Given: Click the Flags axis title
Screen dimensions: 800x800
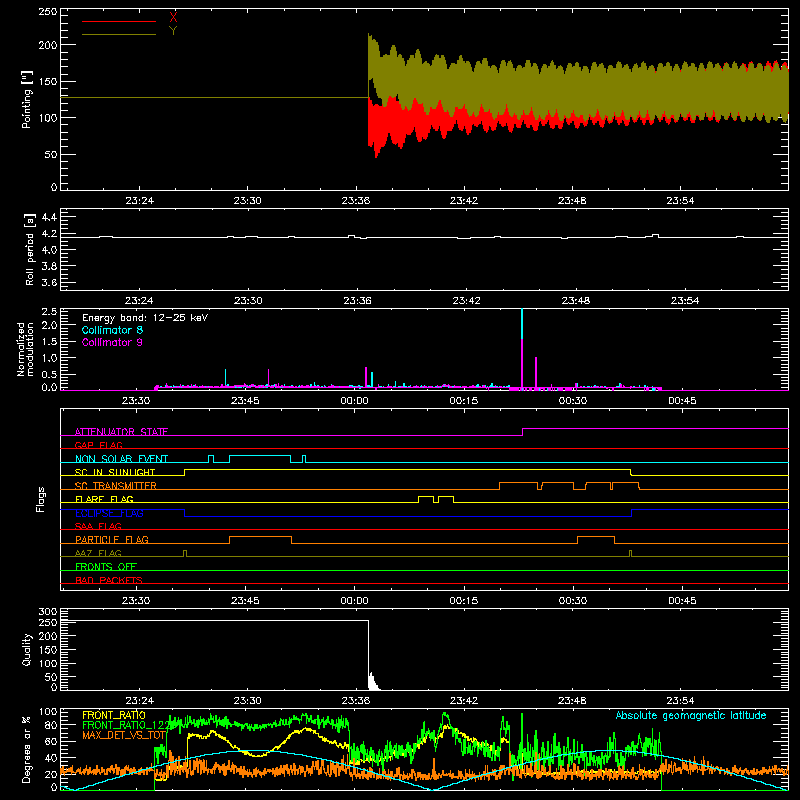Looking at the screenshot, I should (x=41, y=499).
